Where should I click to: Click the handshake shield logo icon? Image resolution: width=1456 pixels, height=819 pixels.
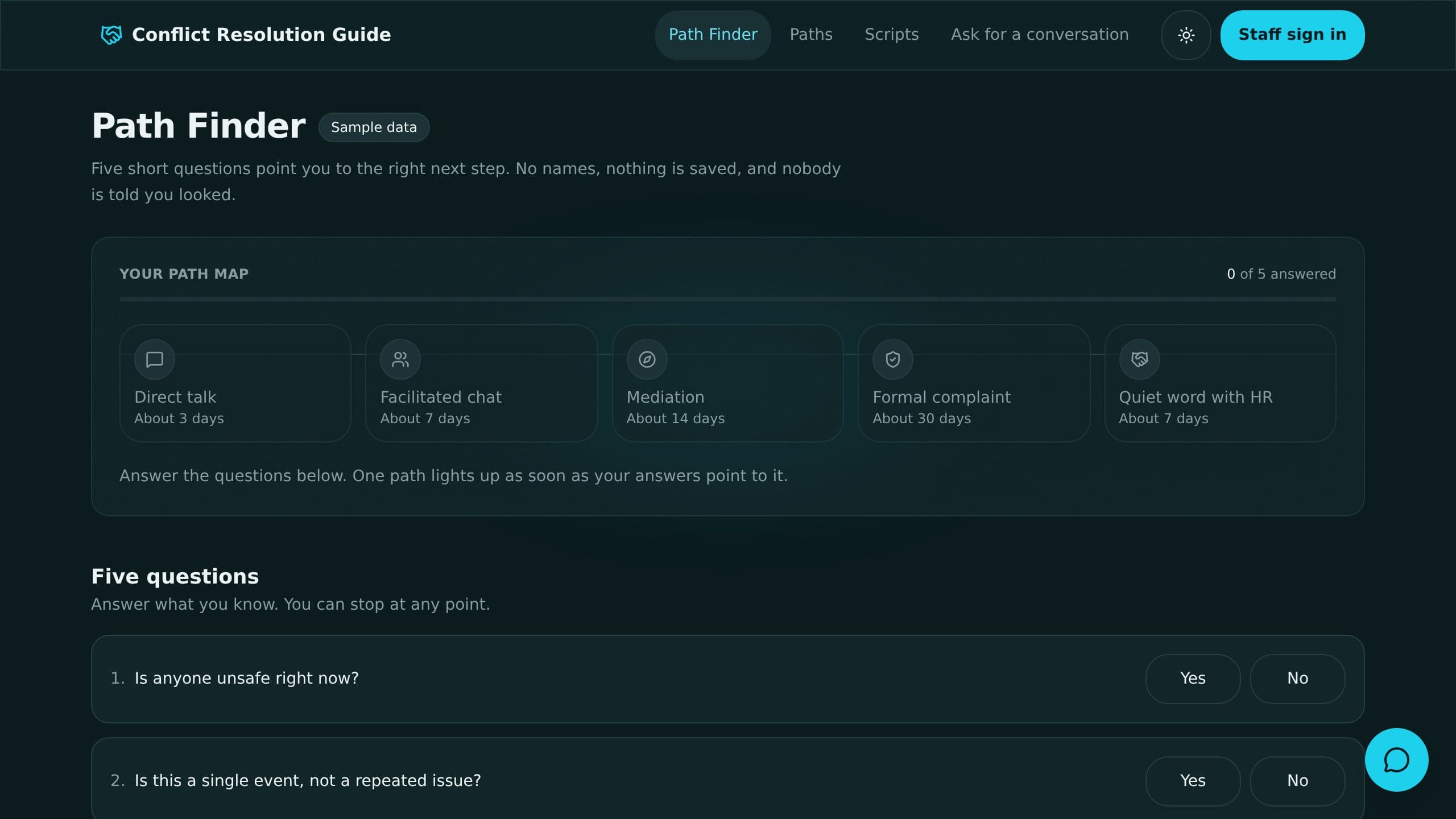click(x=111, y=35)
